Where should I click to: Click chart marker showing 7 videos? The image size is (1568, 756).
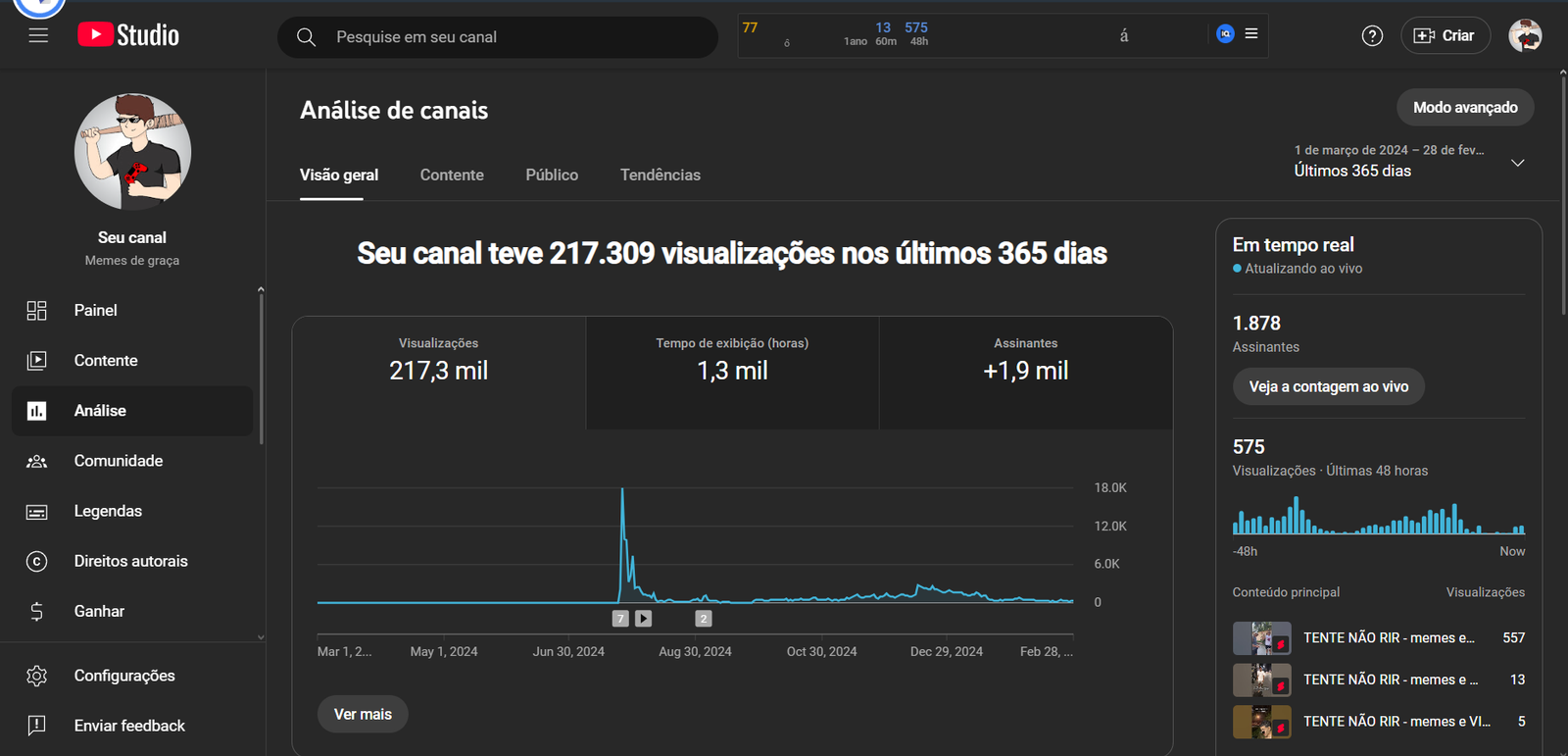[x=620, y=619]
